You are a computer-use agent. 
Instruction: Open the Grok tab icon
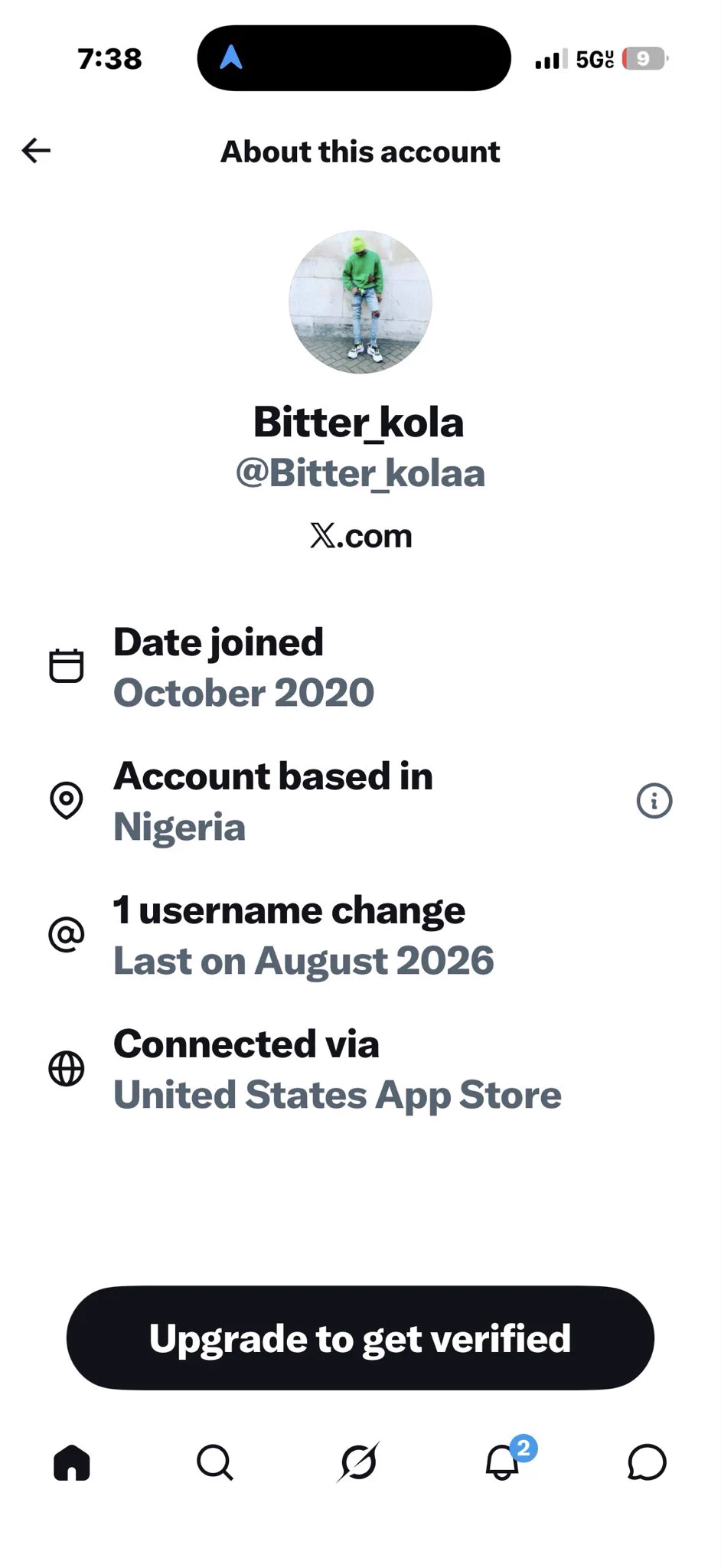pyautogui.click(x=359, y=1462)
